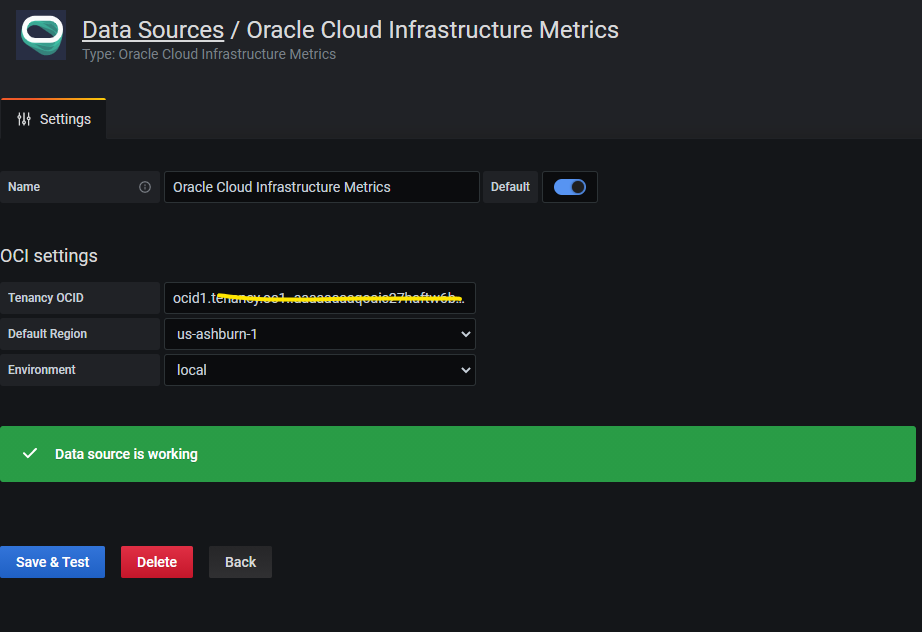This screenshot has width=922, height=632.
Task: Switch to the Settings tab
Action: pyautogui.click(x=54, y=119)
